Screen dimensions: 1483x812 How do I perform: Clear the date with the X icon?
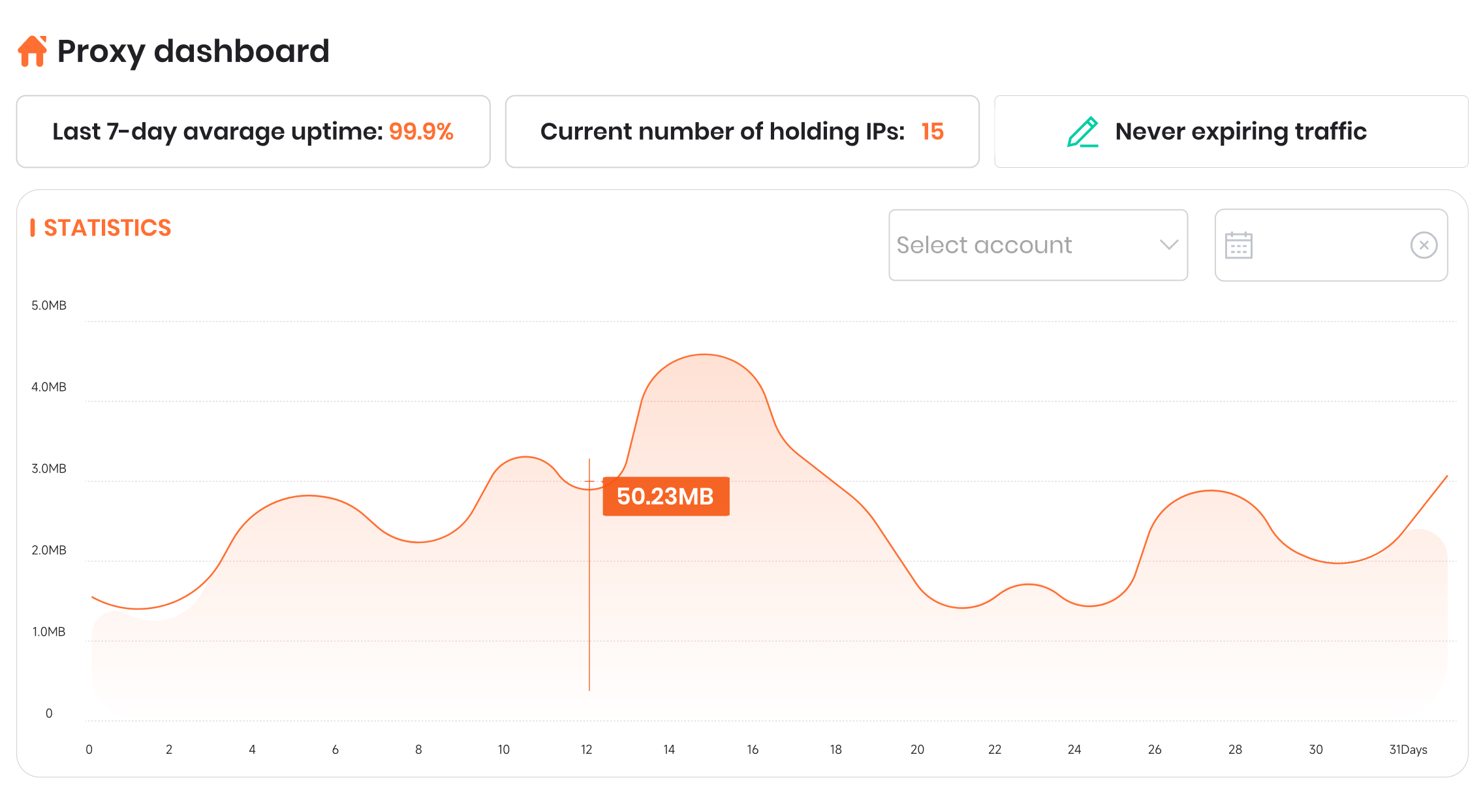pyautogui.click(x=1424, y=245)
